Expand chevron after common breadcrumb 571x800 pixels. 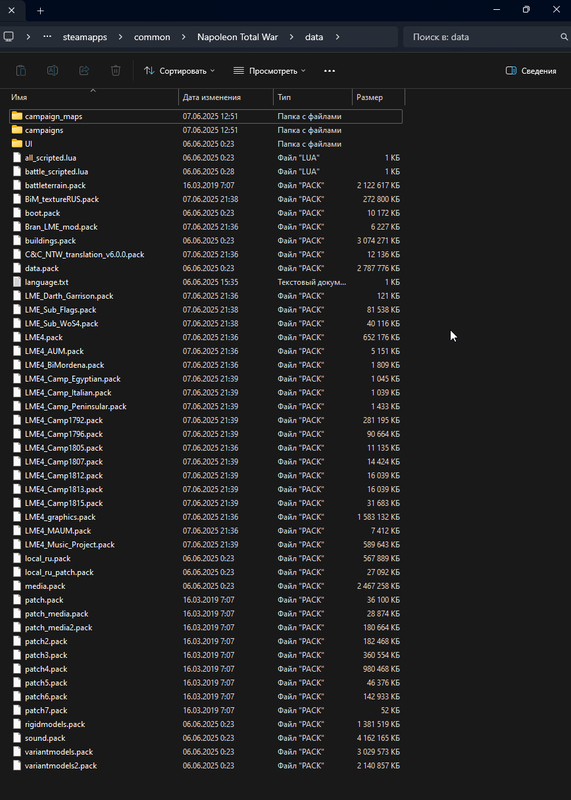184,37
